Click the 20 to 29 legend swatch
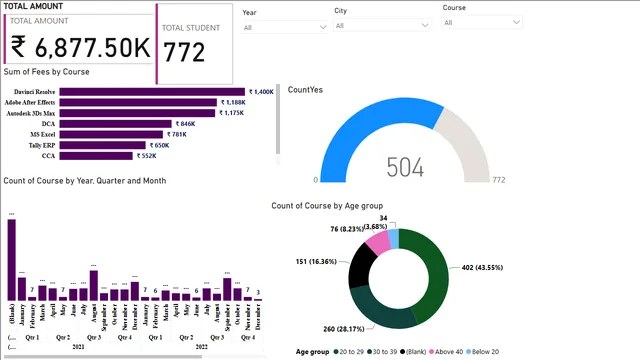The width and height of the screenshot is (640, 360). pos(336,352)
